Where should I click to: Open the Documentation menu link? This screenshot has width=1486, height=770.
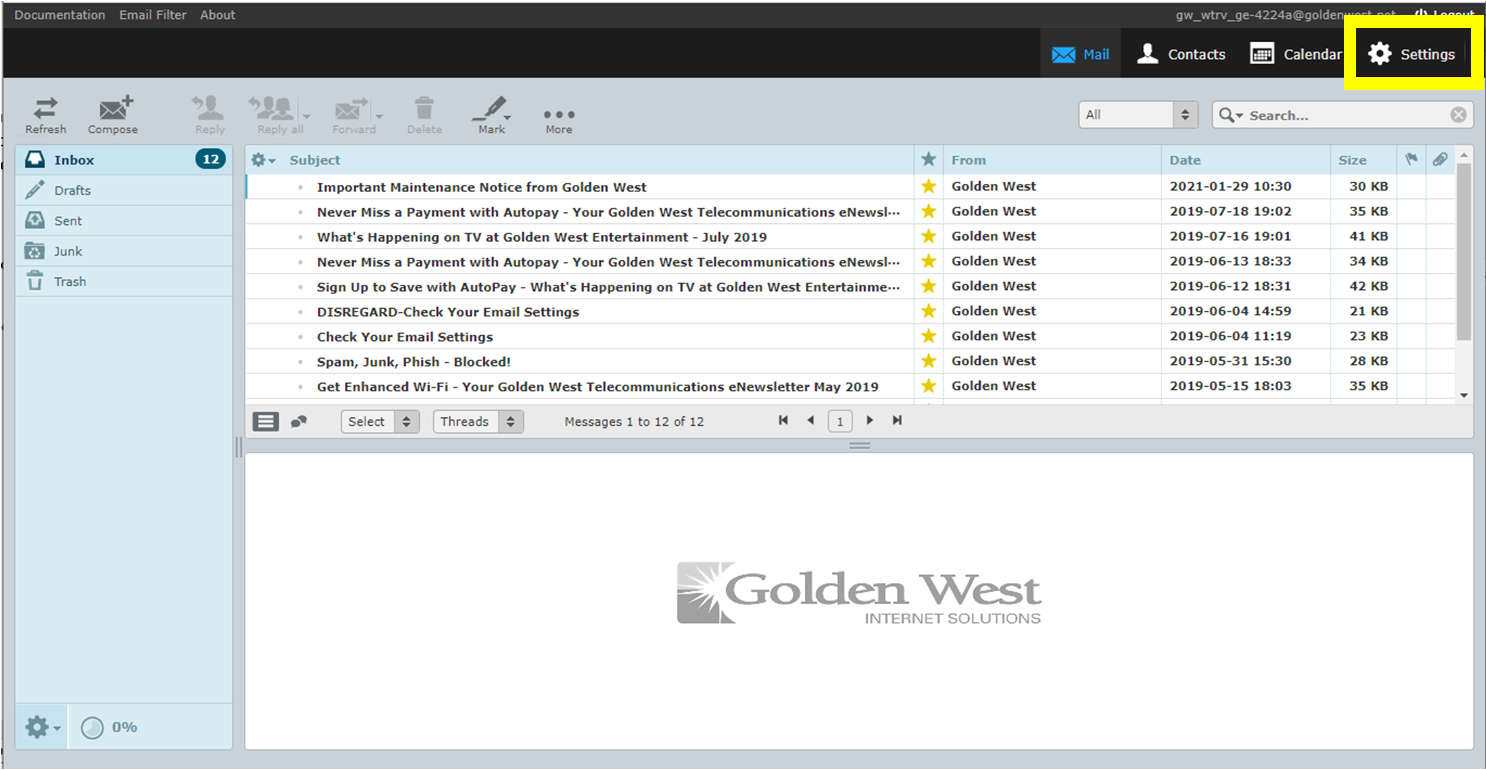60,15
